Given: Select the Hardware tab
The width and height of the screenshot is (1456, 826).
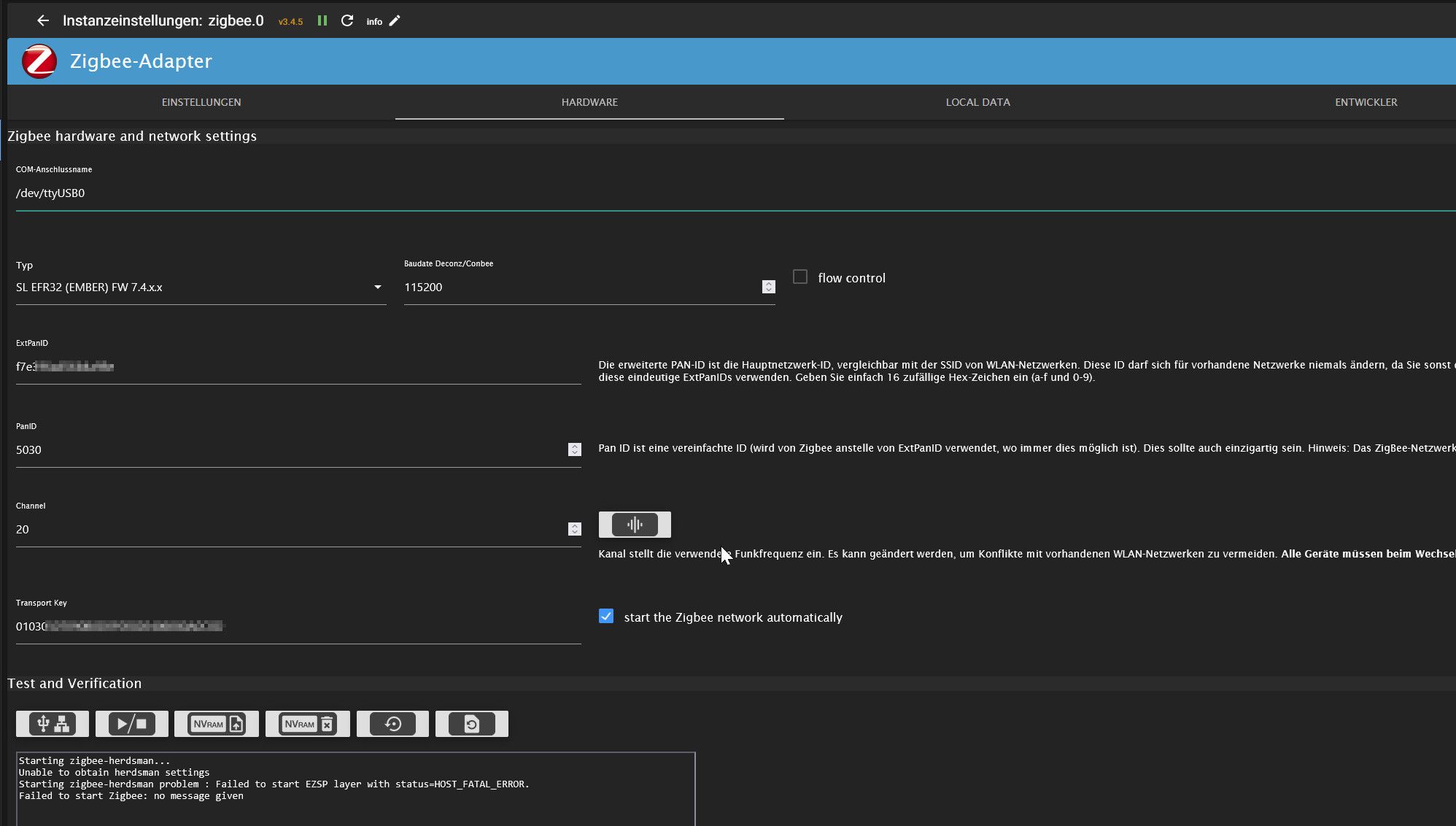Looking at the screenshot, I should 589,102.
